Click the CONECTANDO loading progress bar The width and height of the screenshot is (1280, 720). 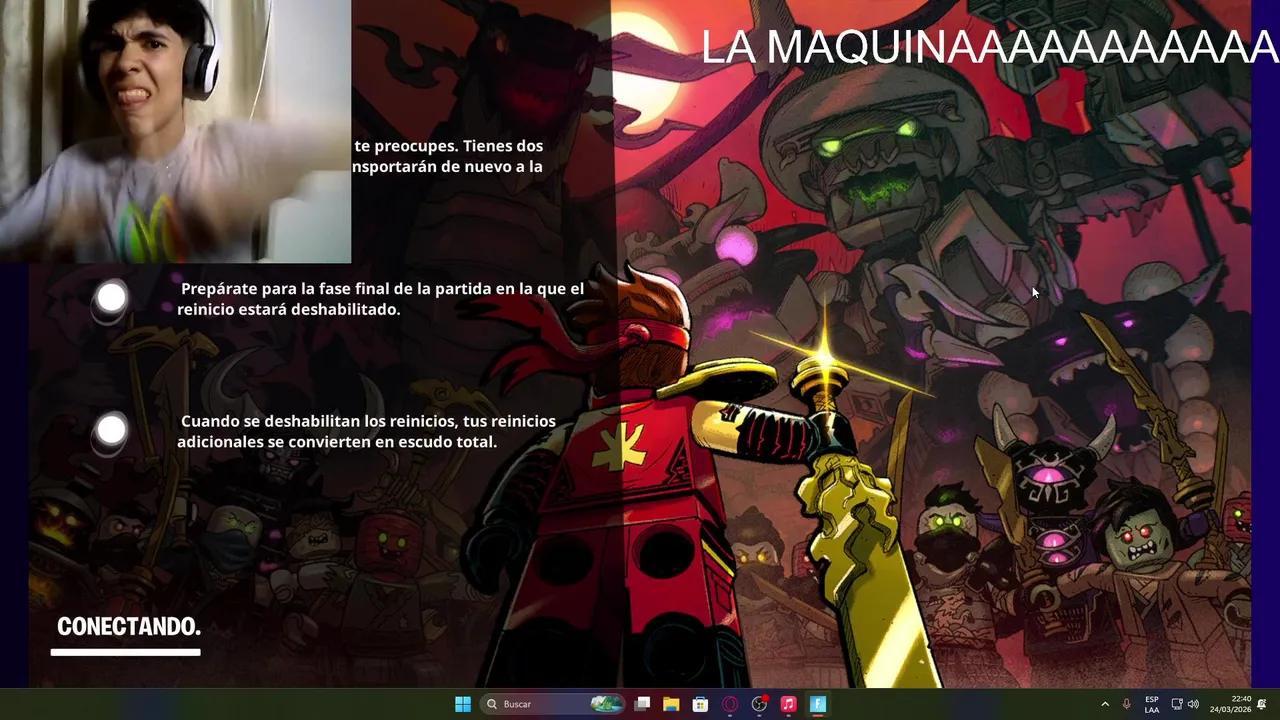pos(126,652)
